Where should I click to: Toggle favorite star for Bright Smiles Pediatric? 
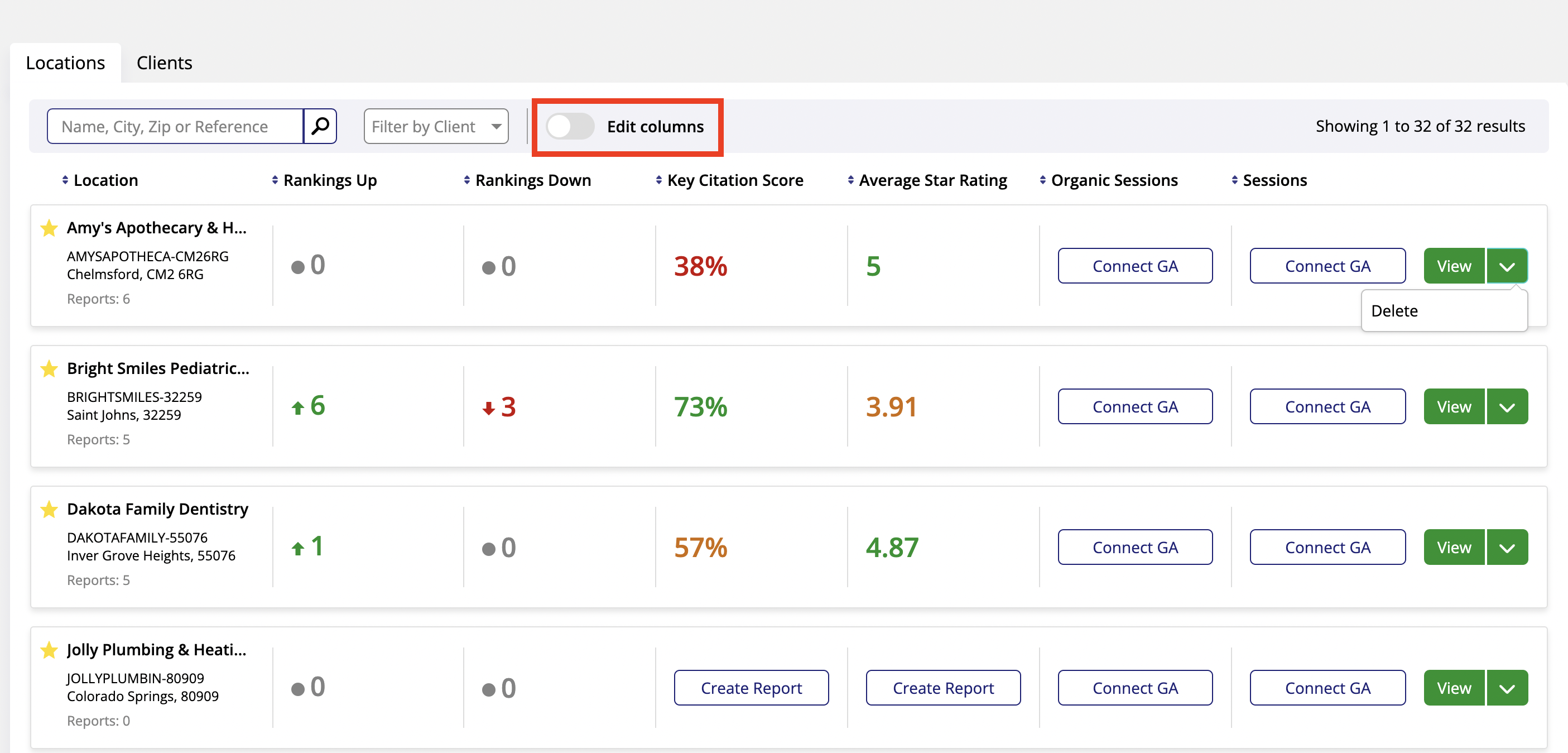point(49,369)
